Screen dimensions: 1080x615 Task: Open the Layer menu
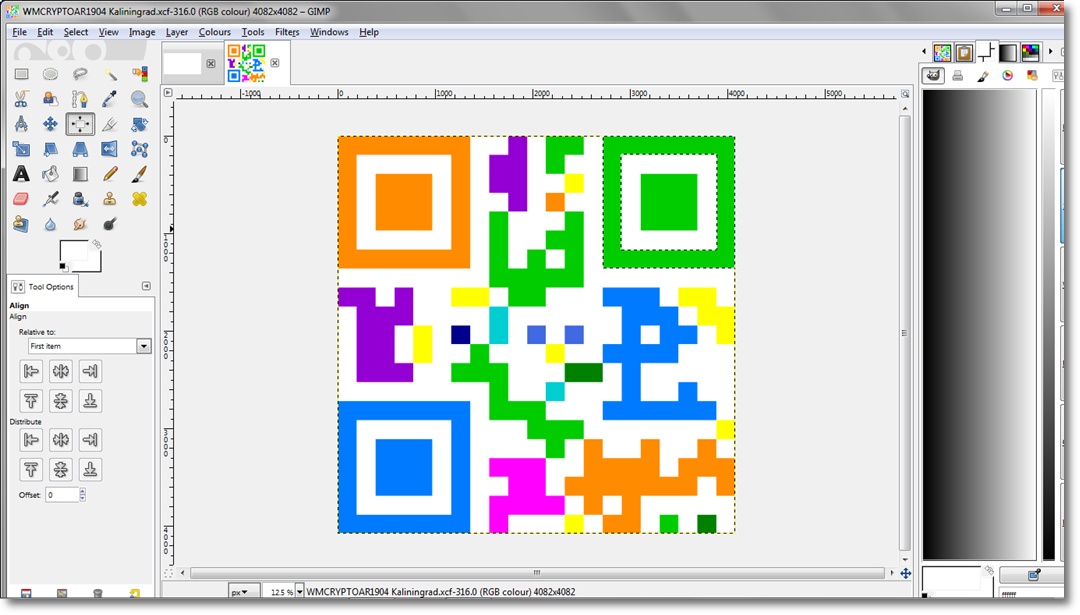pyautogui.click(x=177, y=32)
